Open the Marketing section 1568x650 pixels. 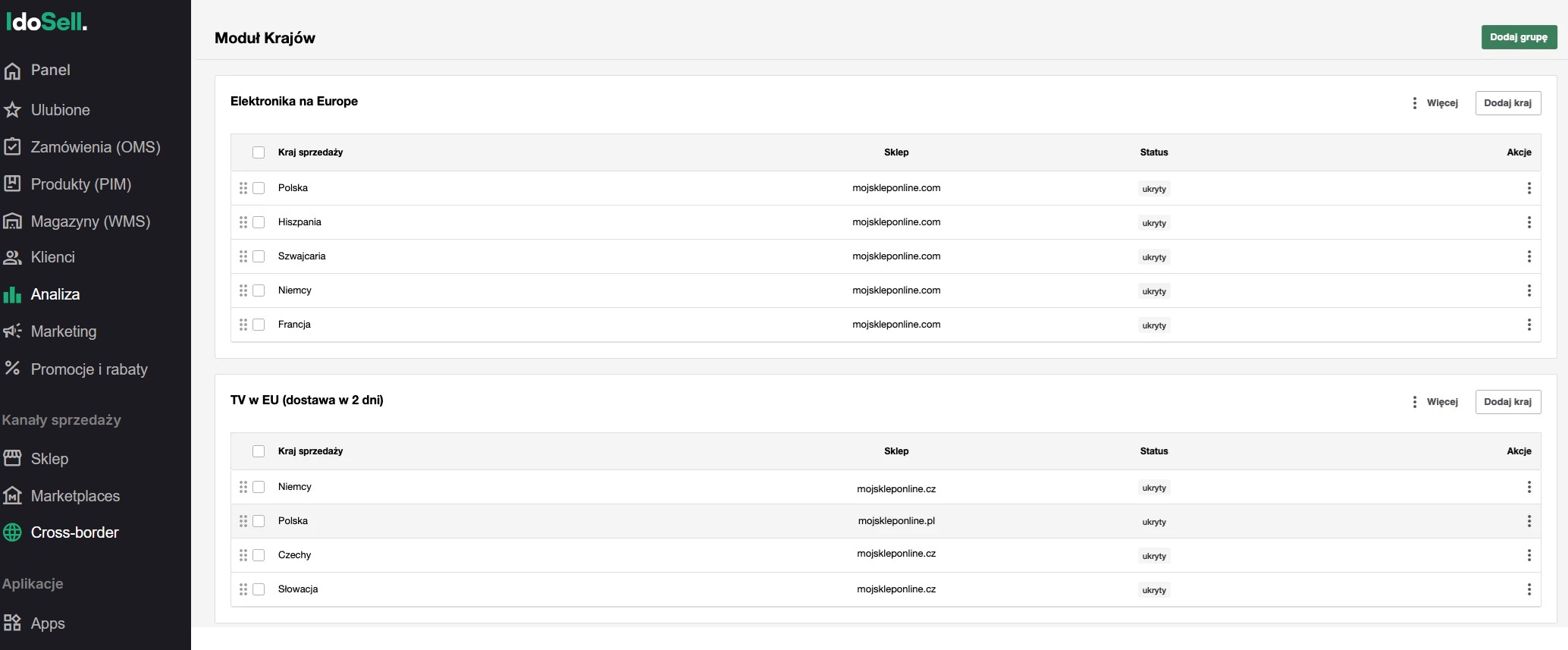tap(64, 331)
